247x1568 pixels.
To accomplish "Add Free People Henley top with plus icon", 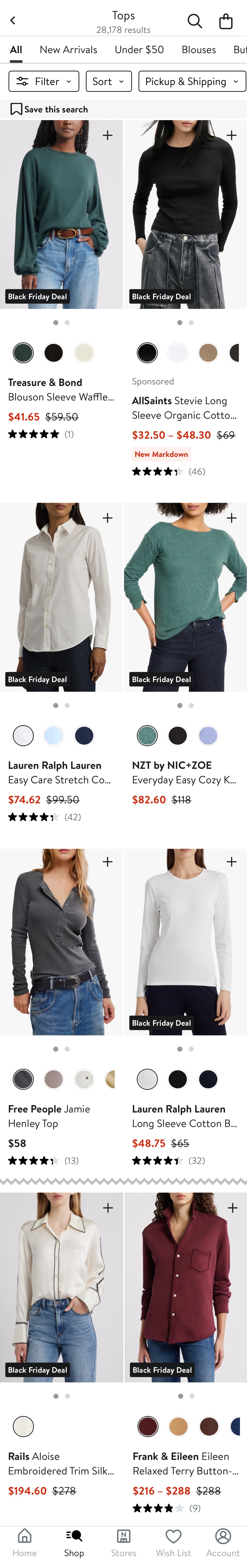I will point(108,861).
